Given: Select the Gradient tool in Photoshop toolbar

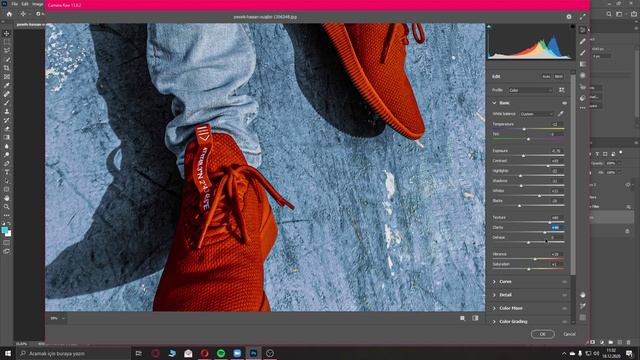Looking at the screenshot, I should tap(7, 137).
